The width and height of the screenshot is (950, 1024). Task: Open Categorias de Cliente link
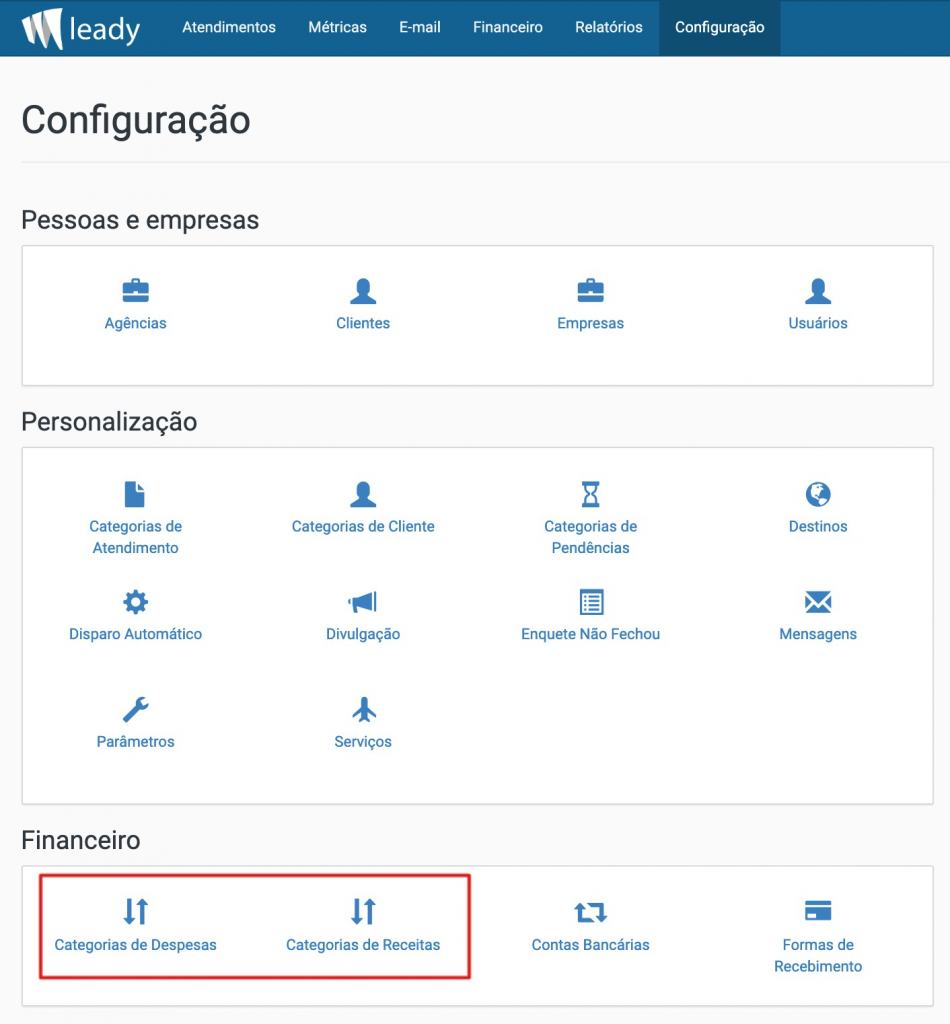363,526
